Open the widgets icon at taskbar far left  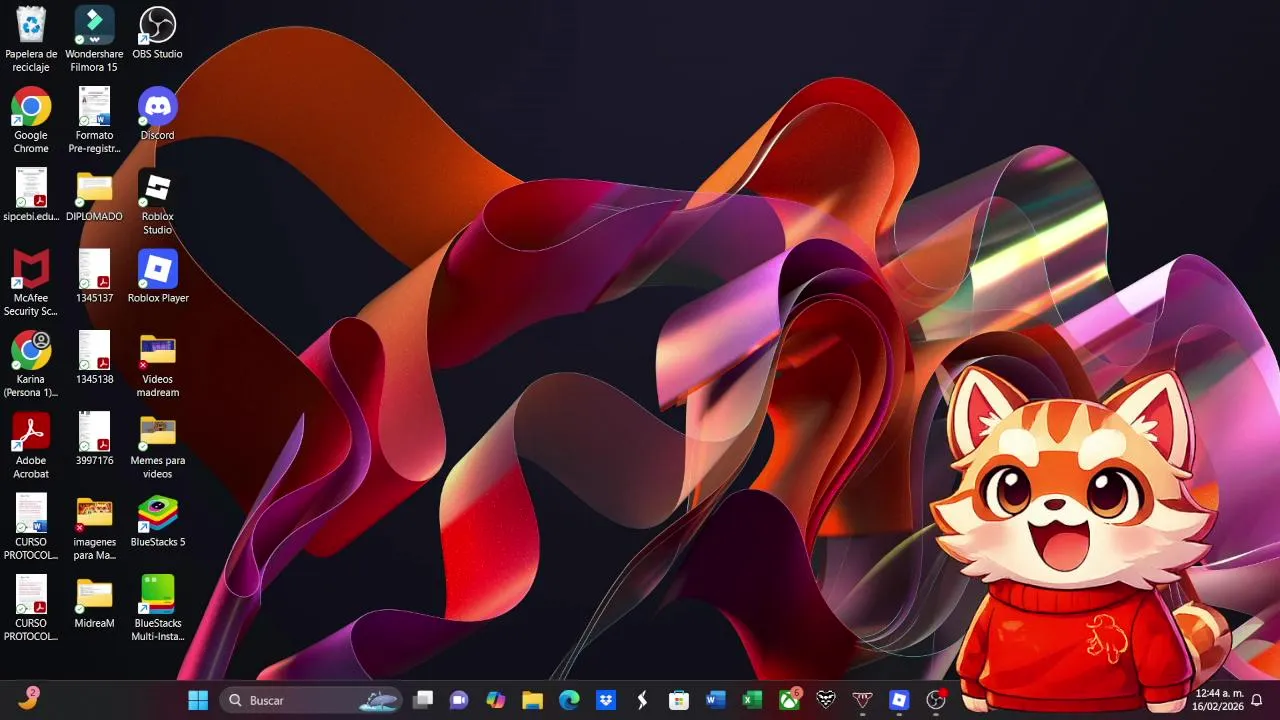(x=28, y=699)
